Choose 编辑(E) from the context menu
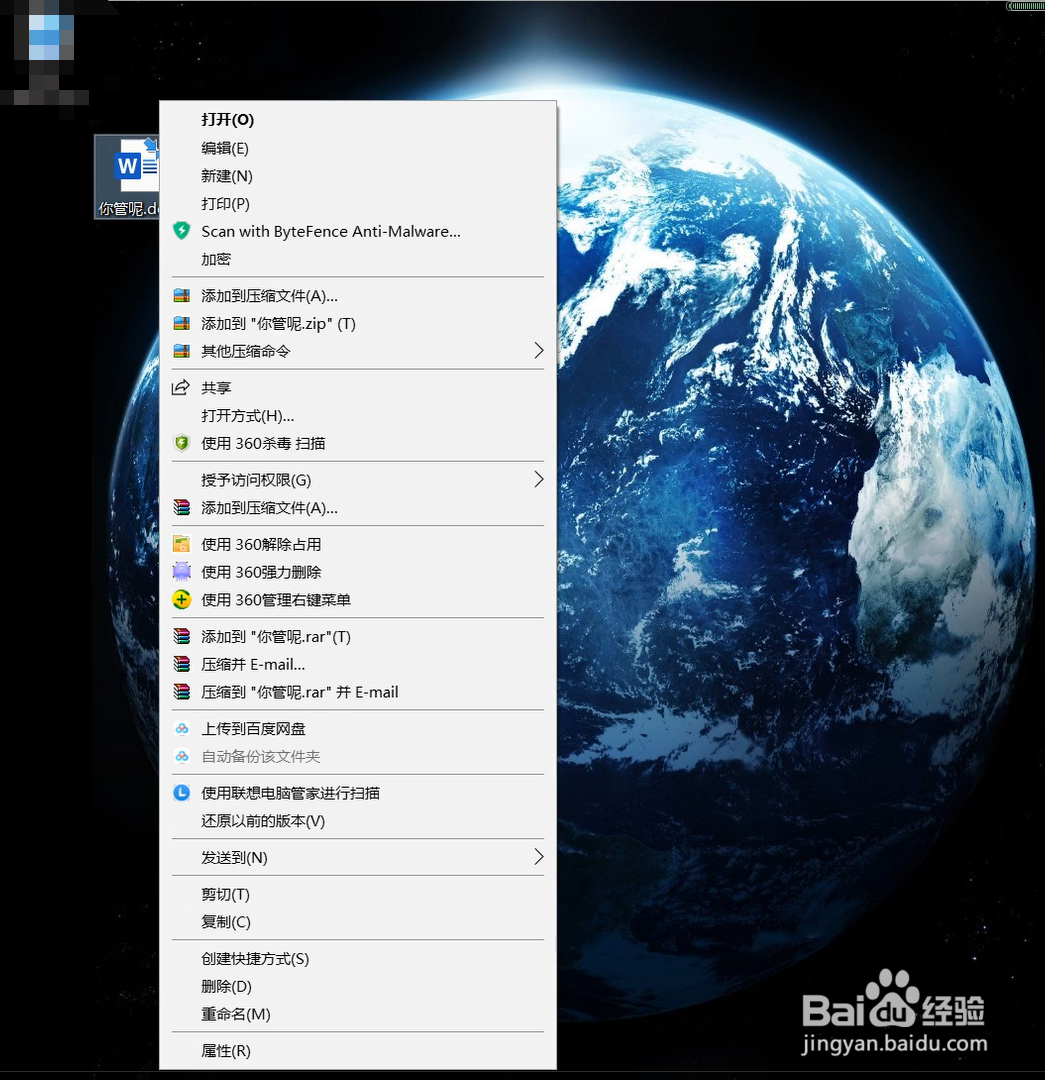The width and height of the screenshot is (1045, 1080). [x=358, y=148]
